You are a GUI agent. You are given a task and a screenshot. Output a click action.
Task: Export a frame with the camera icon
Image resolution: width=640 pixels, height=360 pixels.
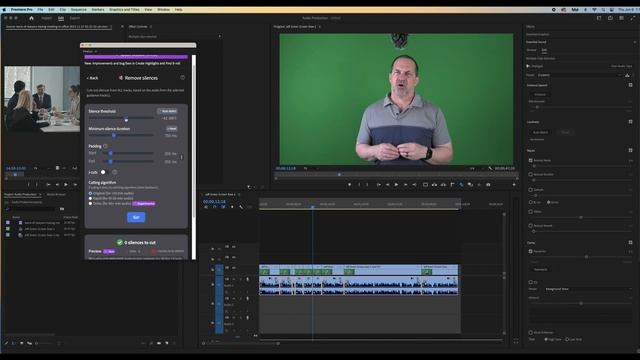pyautogui.click(x=488, y=185)
